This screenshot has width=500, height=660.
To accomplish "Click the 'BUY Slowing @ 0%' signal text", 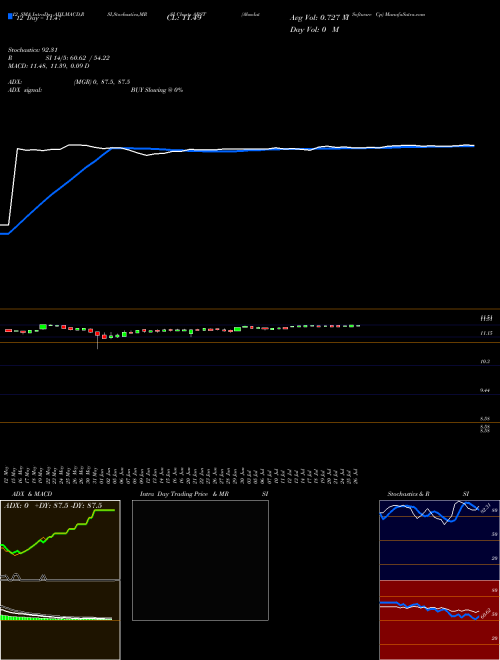I will click(x=157, y=90).
